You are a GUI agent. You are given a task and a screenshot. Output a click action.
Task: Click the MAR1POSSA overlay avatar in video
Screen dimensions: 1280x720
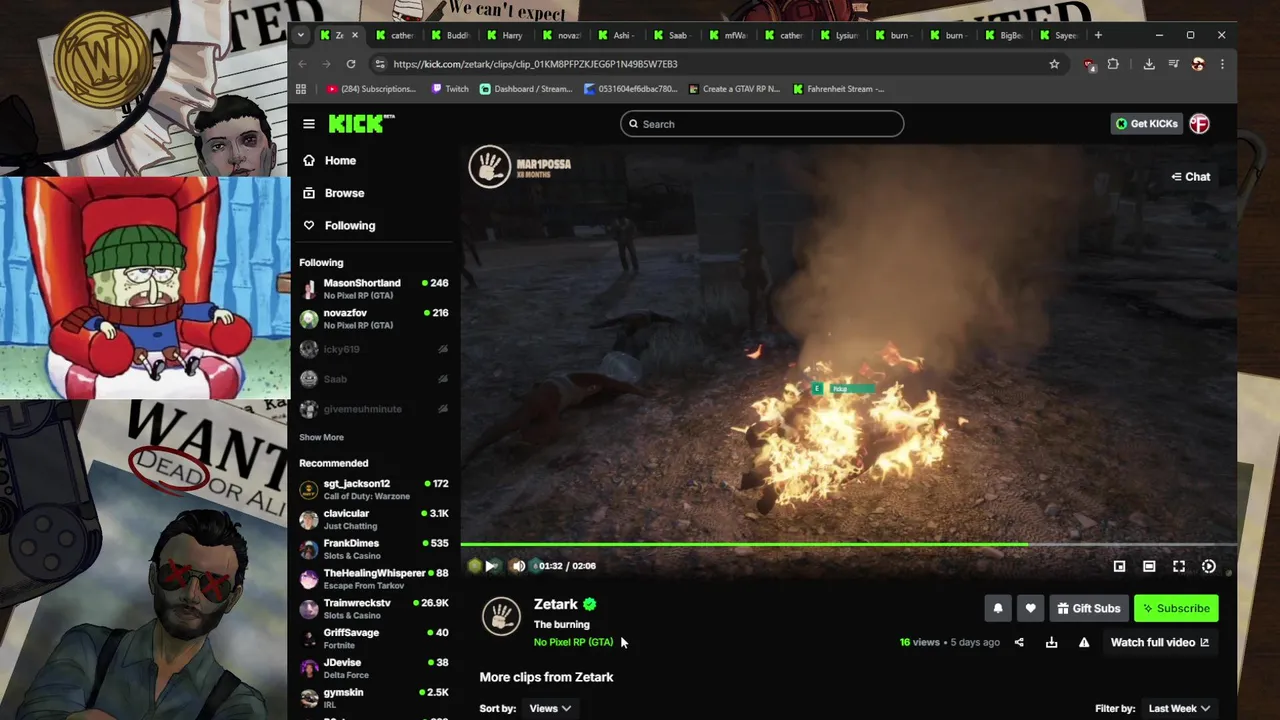click(490, 167)
